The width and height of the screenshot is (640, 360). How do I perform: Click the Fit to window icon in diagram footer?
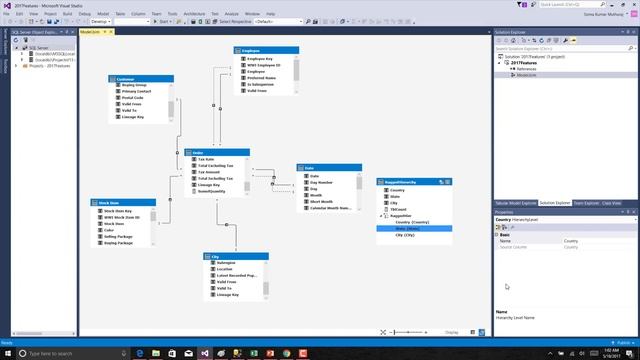pos(383,332)
